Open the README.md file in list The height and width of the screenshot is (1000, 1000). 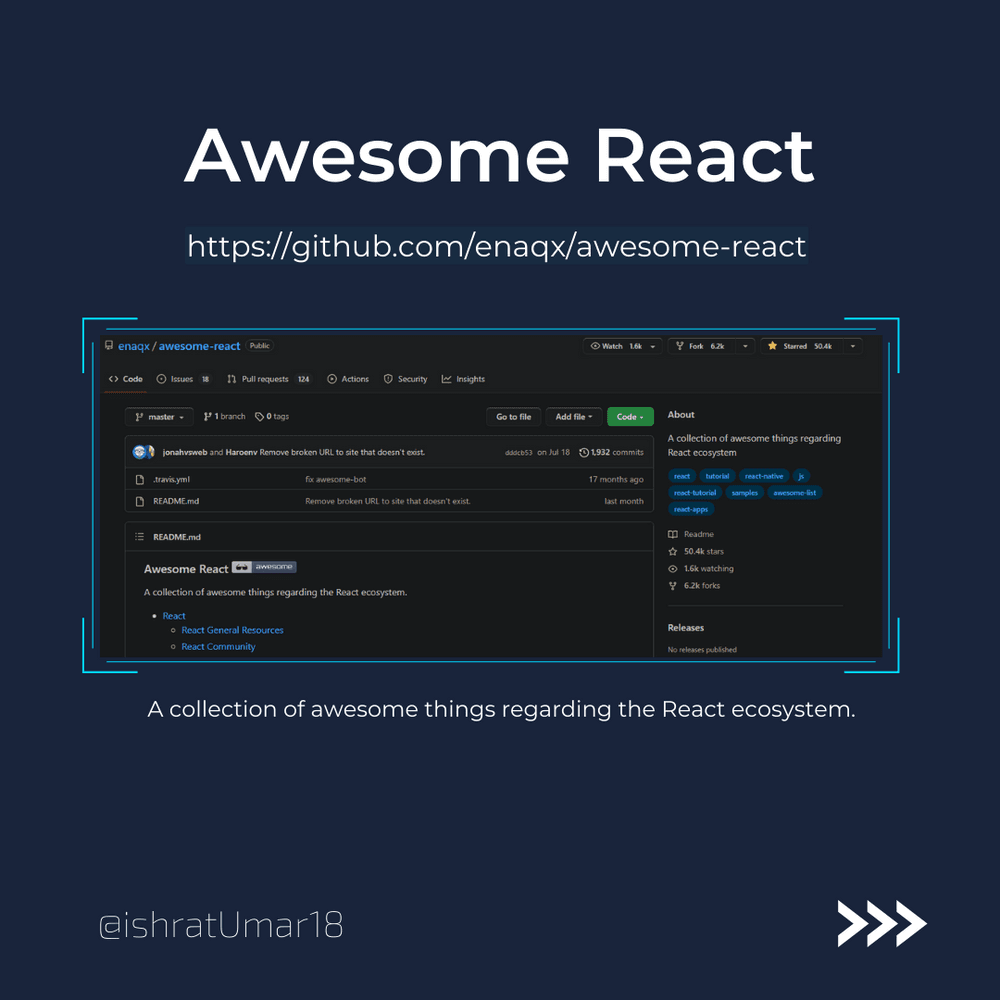[x=176, y=501]
